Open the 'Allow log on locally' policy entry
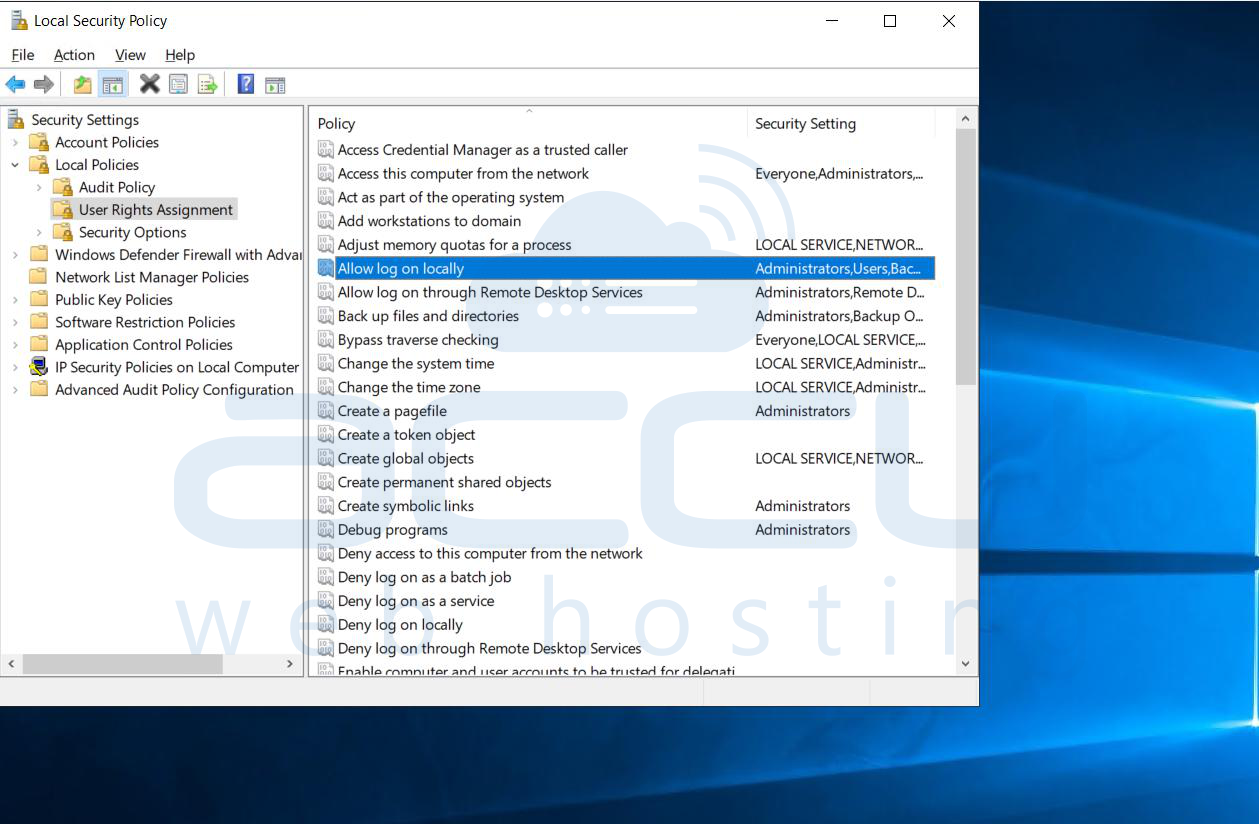 pyautogui.click(x=400, y=268)
